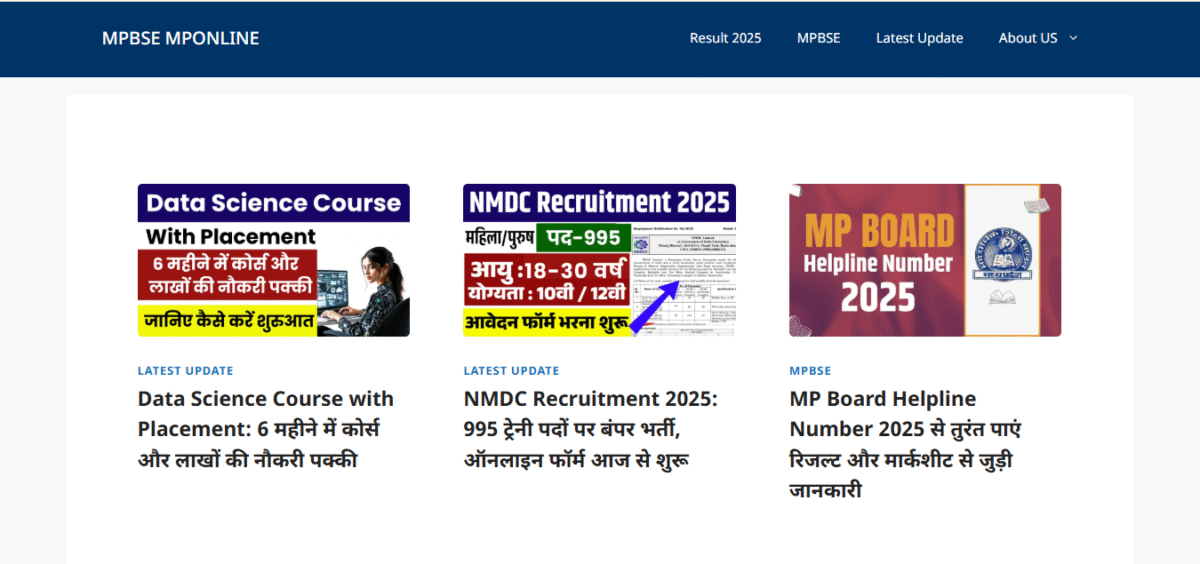Open the MPBSE MPONLINE site title
This screenshot has width=1200, height=564.
[x=180, y=38]
